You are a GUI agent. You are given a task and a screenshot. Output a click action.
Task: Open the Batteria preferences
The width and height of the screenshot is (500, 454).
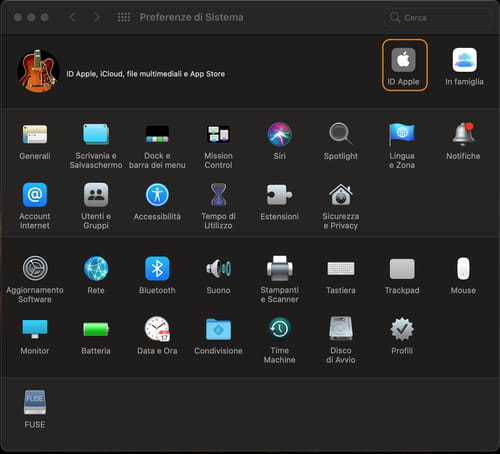click(x=96, y=336)
